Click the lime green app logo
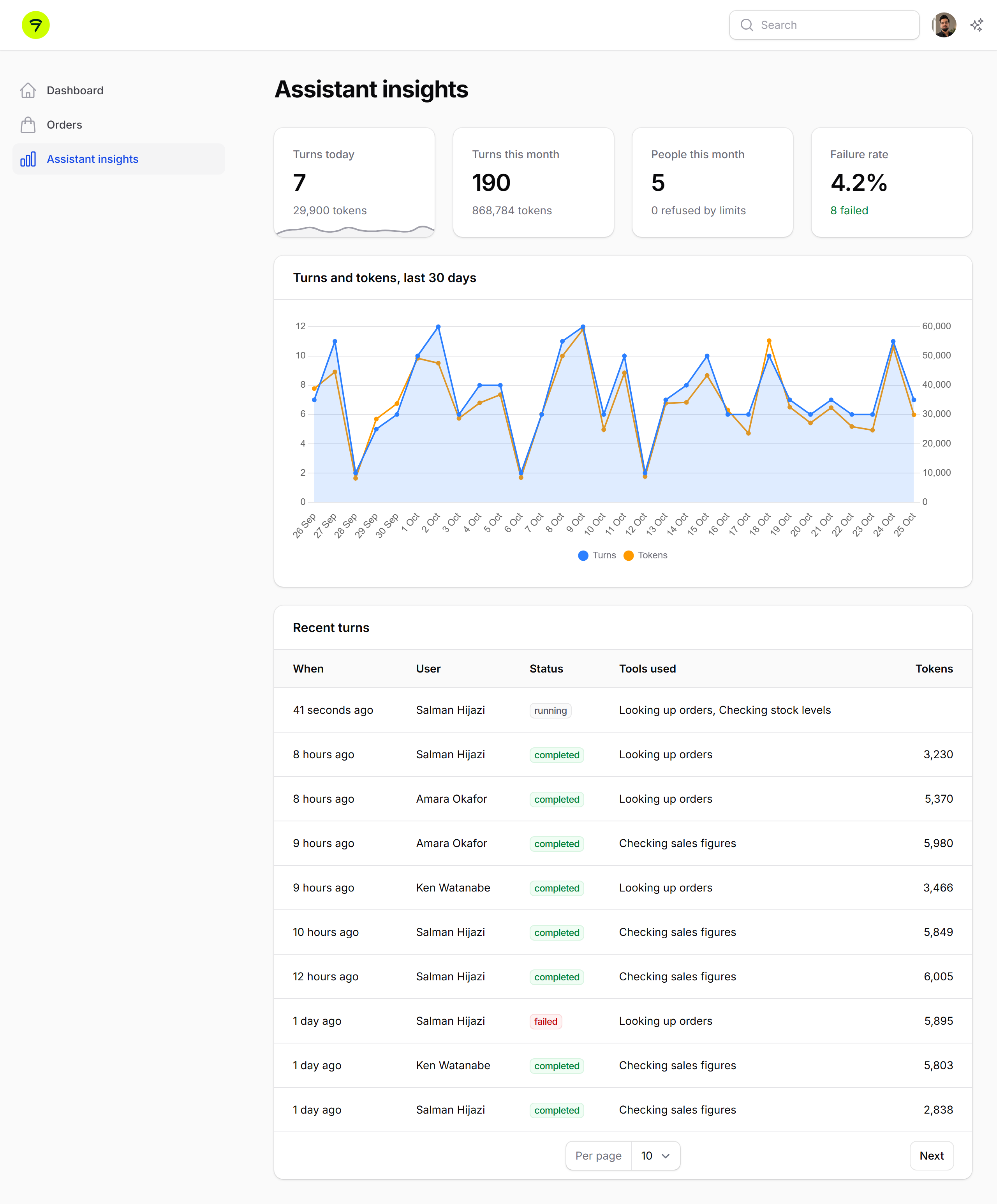The width and height of the screenshot is (997, 1204). 35,25
